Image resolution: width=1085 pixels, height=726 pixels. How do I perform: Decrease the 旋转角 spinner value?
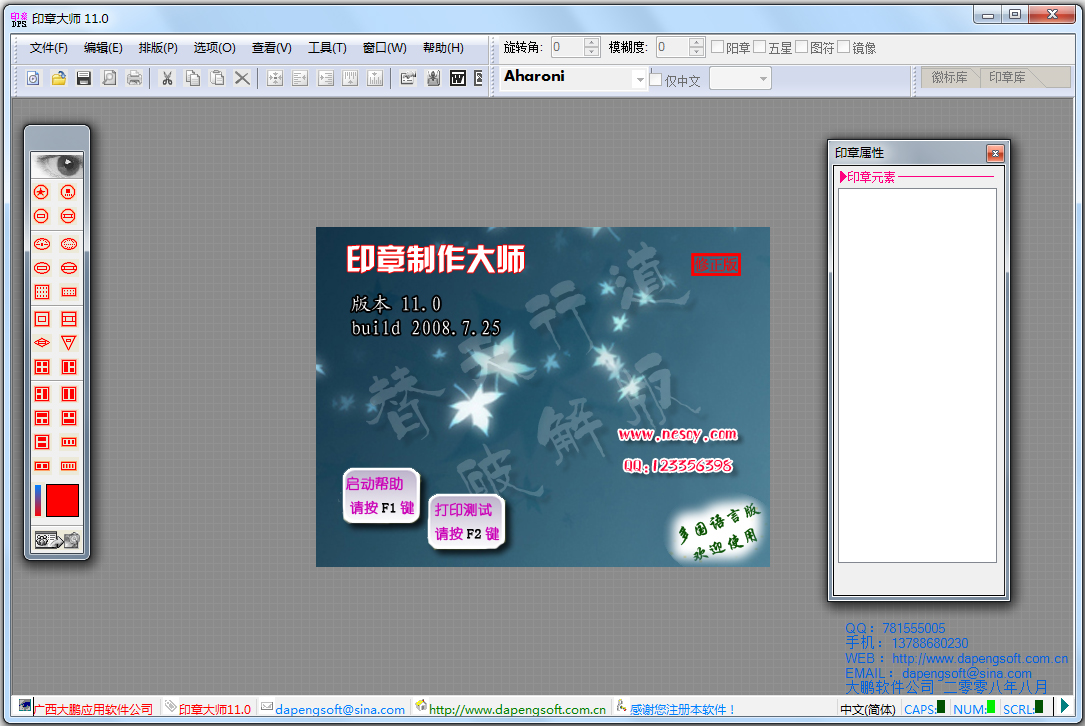[592, 52]
